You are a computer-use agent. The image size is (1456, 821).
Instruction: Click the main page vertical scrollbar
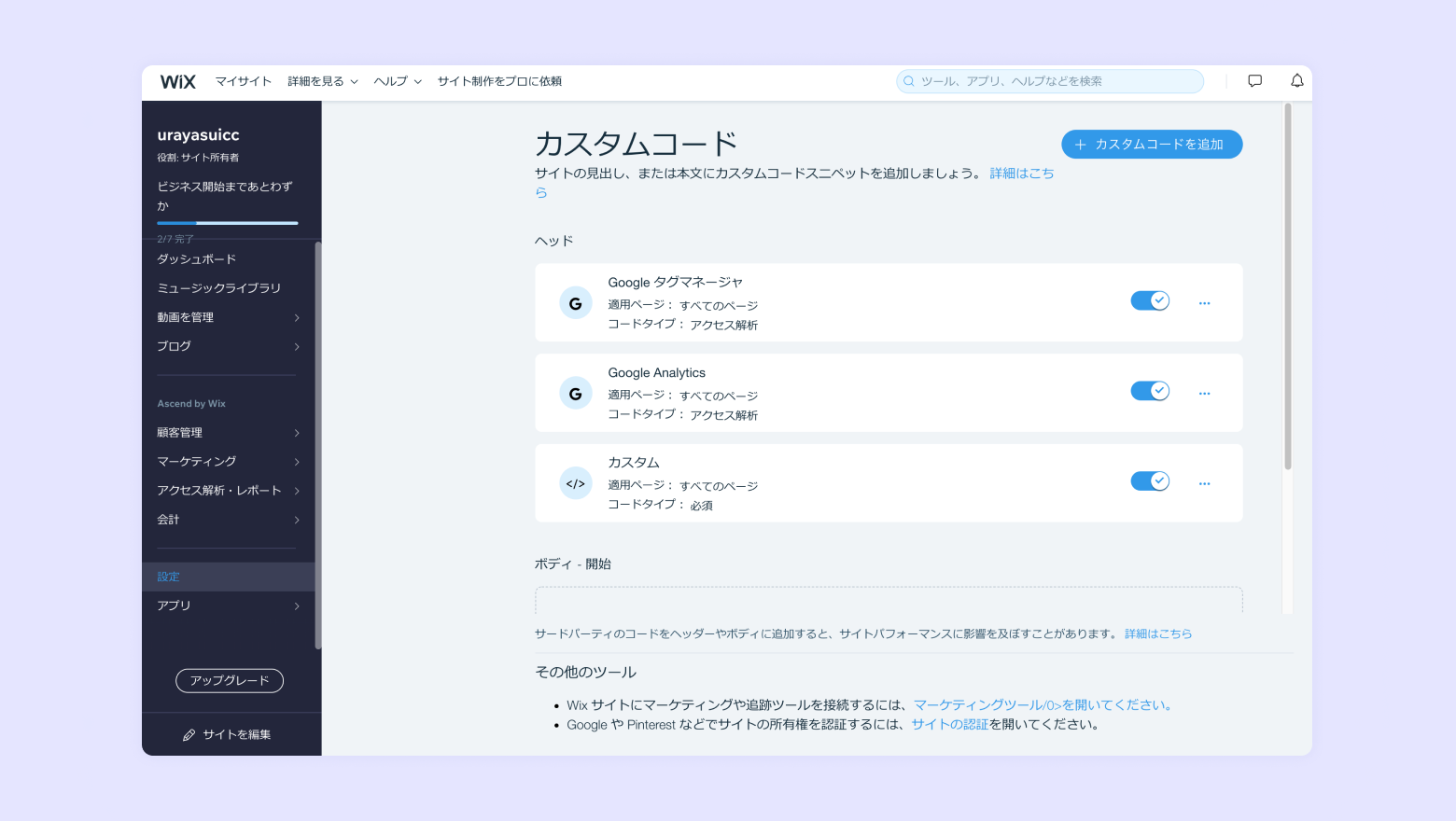click(1288, 287)
